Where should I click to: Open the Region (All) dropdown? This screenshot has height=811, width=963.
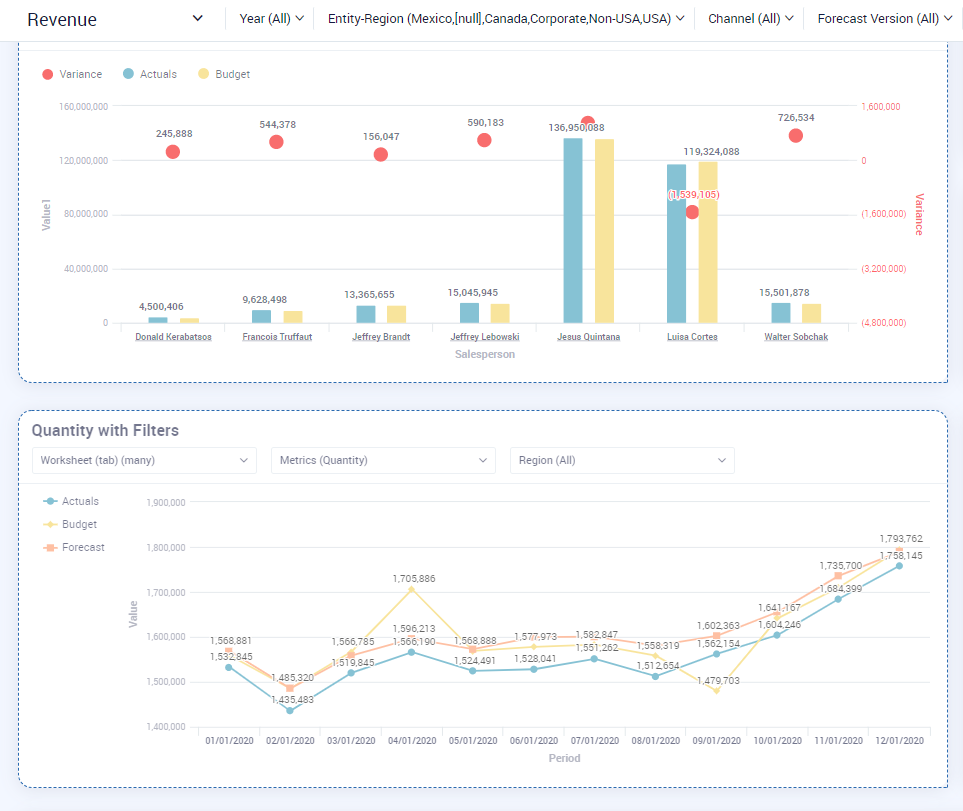tap(622, 460)
